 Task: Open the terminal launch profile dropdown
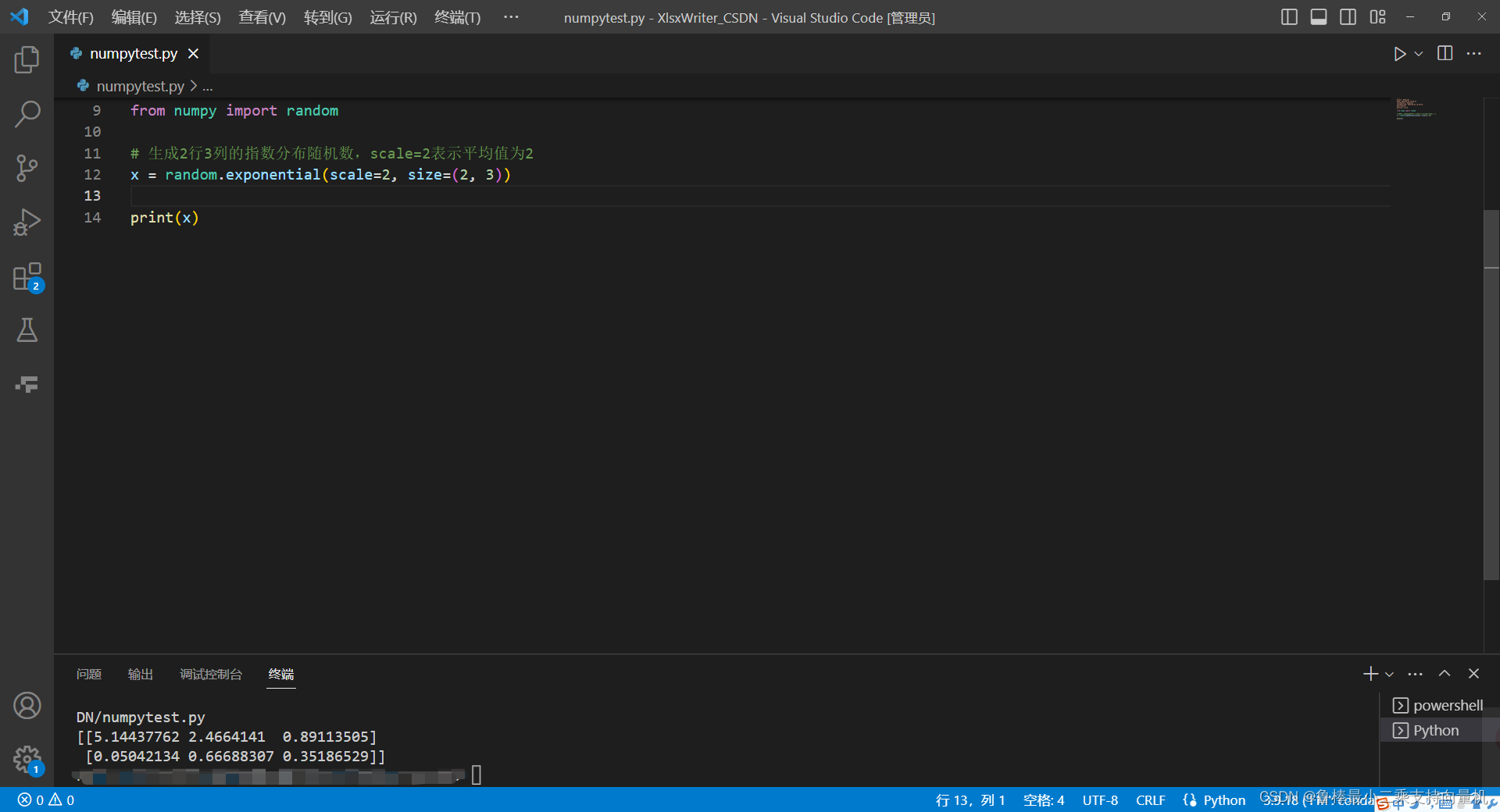1389,674
